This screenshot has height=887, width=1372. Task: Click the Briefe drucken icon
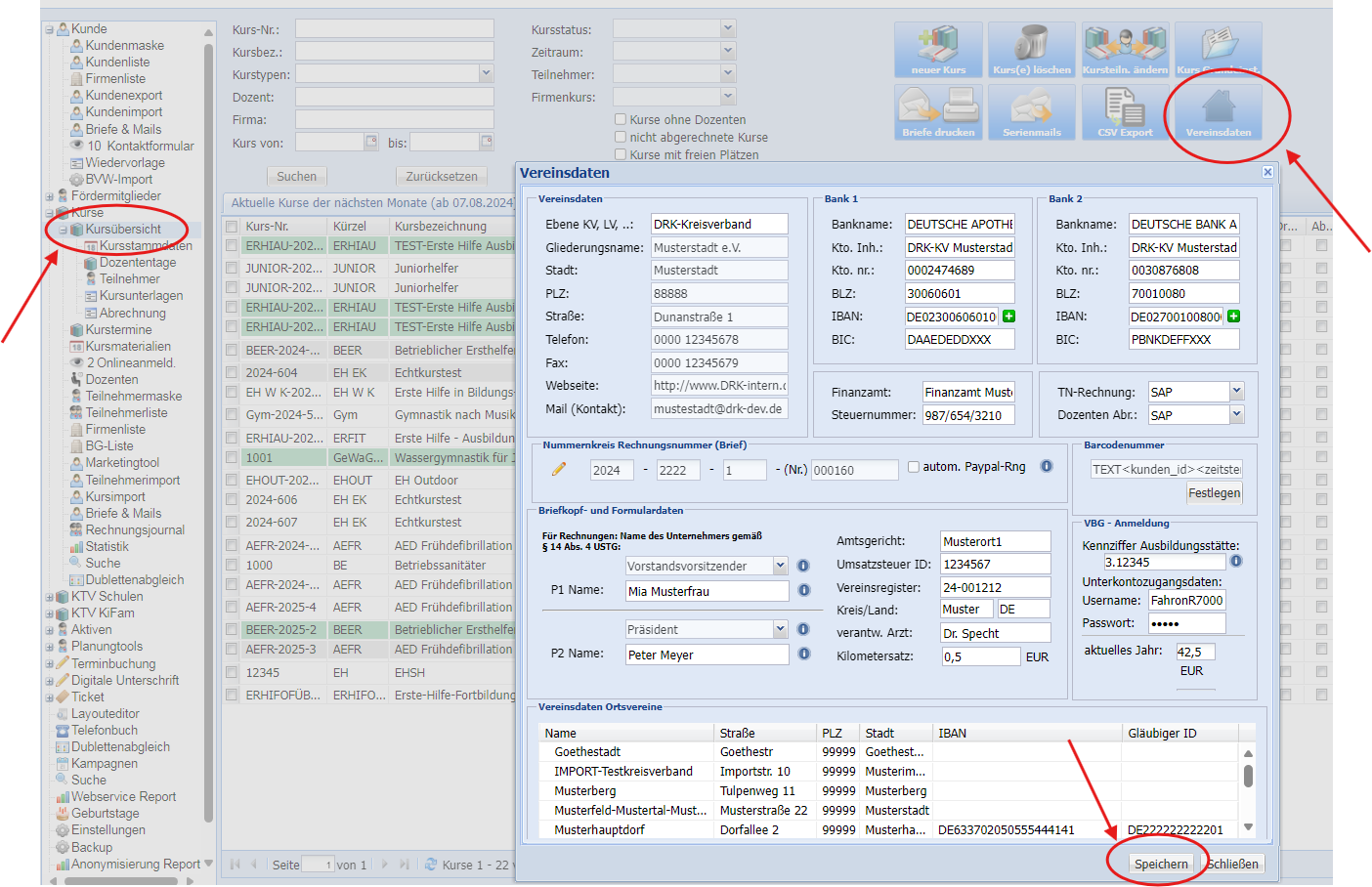(938, 111)
